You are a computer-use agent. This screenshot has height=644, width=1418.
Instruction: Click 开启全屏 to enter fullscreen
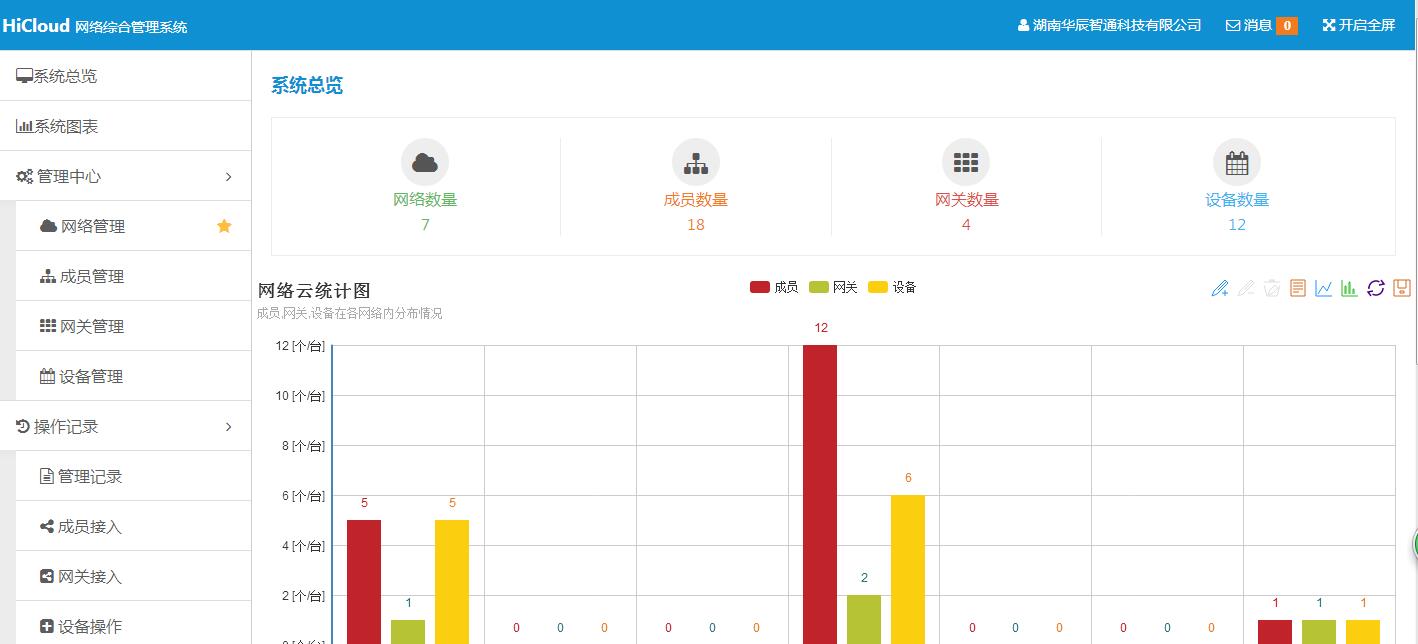tap(1358, 25)
